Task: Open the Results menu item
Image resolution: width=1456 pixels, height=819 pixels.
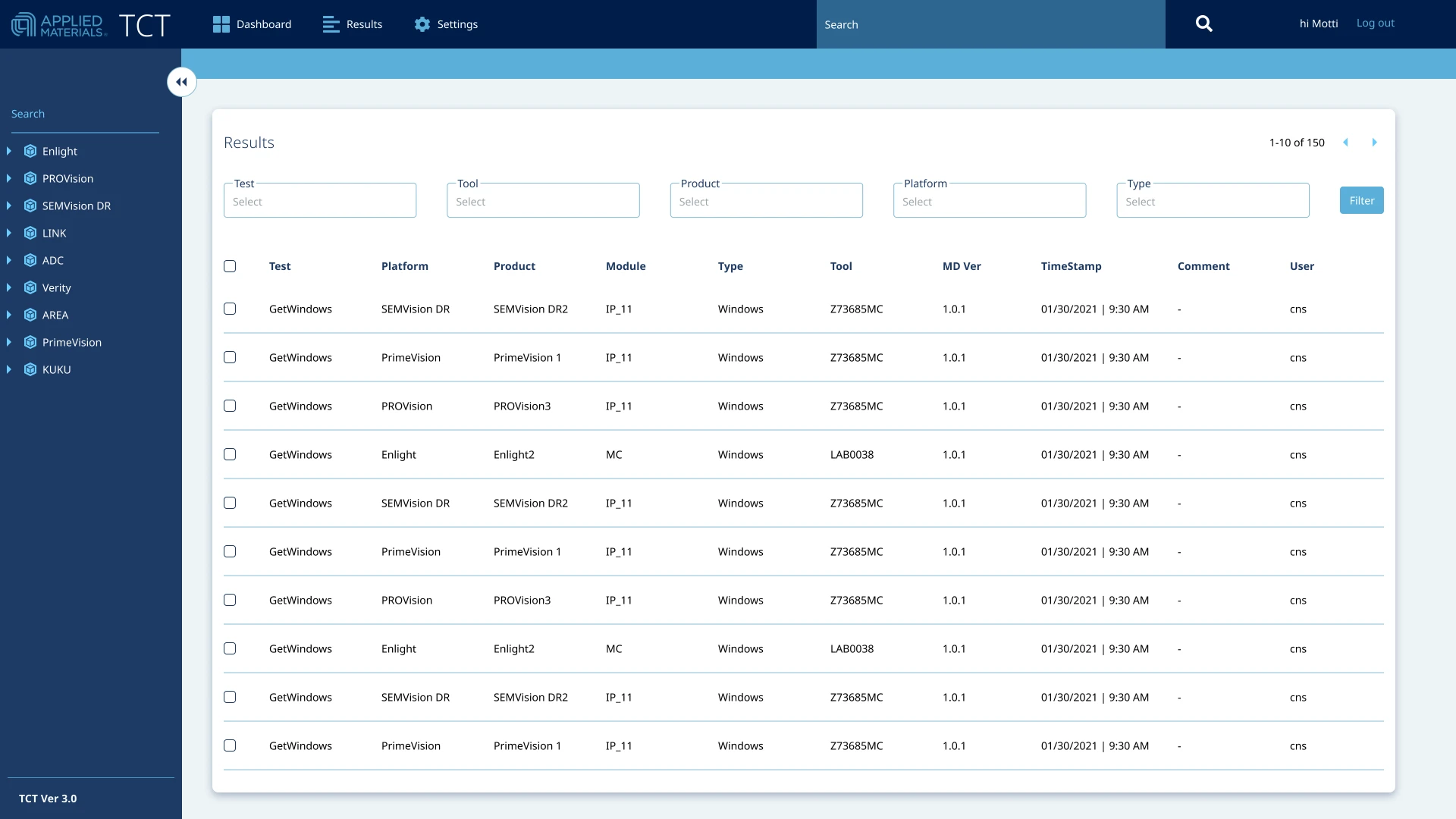Action: point(353,24)
